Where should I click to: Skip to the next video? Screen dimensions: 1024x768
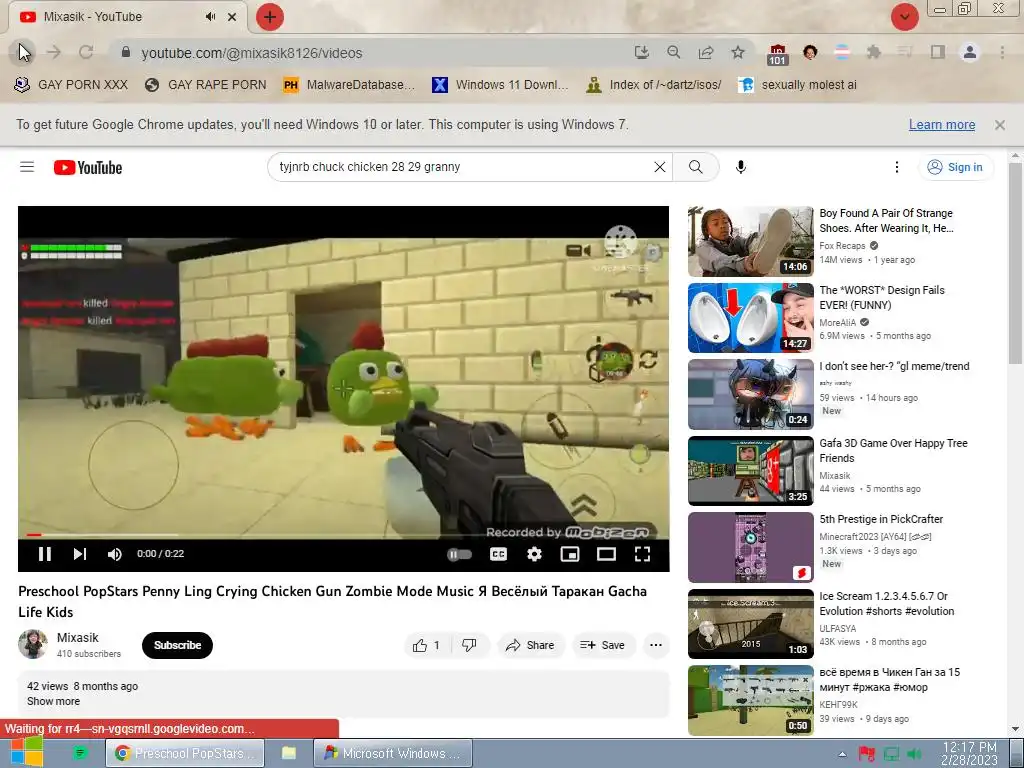[x=80, y=554]
